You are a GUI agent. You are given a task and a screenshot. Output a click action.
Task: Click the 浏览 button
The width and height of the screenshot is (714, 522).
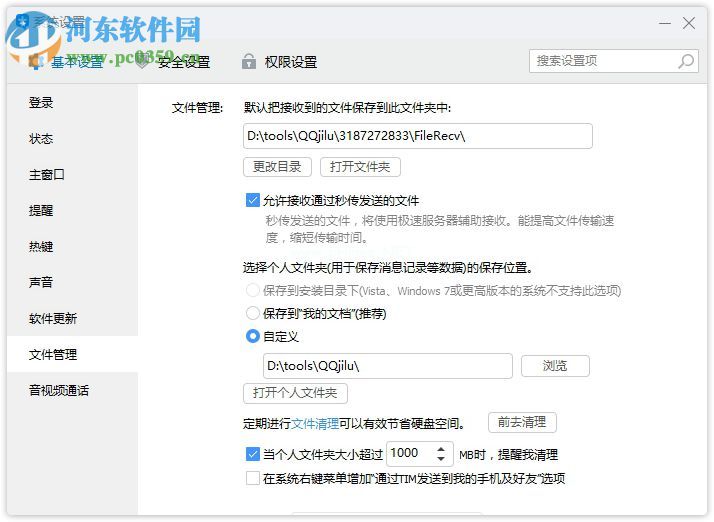(x=555, y=366)
